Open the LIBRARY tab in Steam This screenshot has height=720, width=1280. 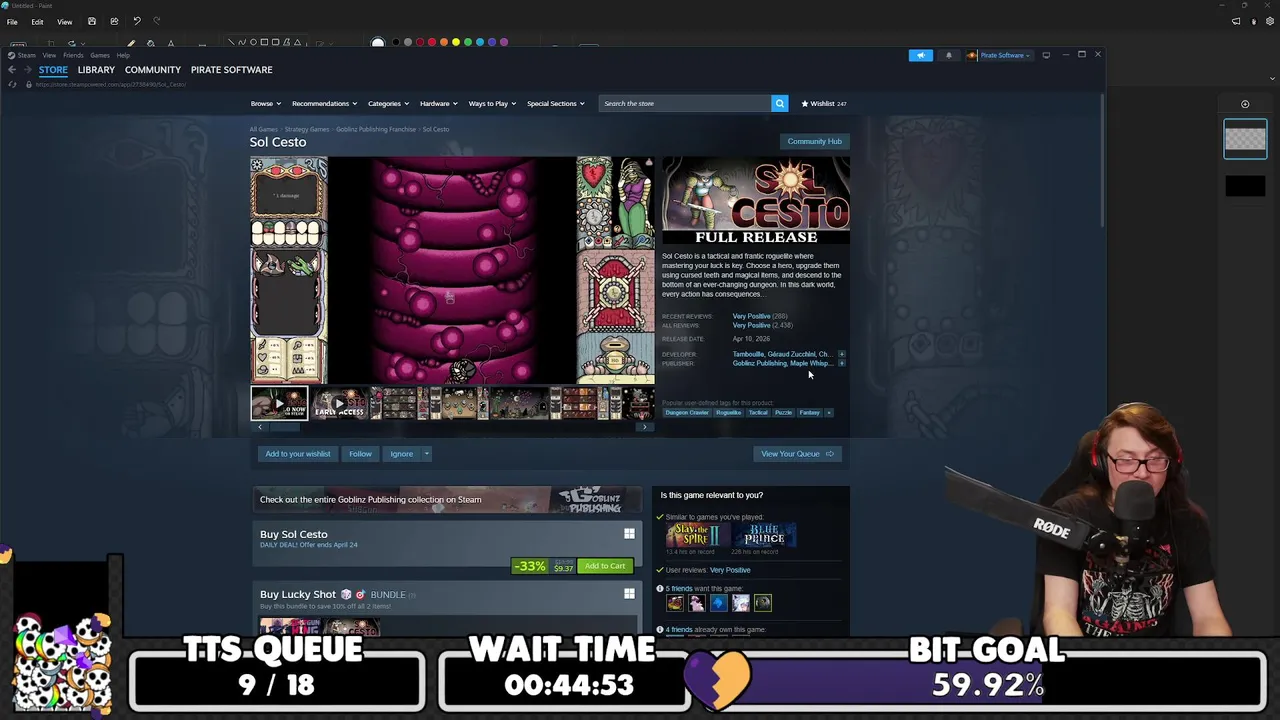(x=96, y=70)
